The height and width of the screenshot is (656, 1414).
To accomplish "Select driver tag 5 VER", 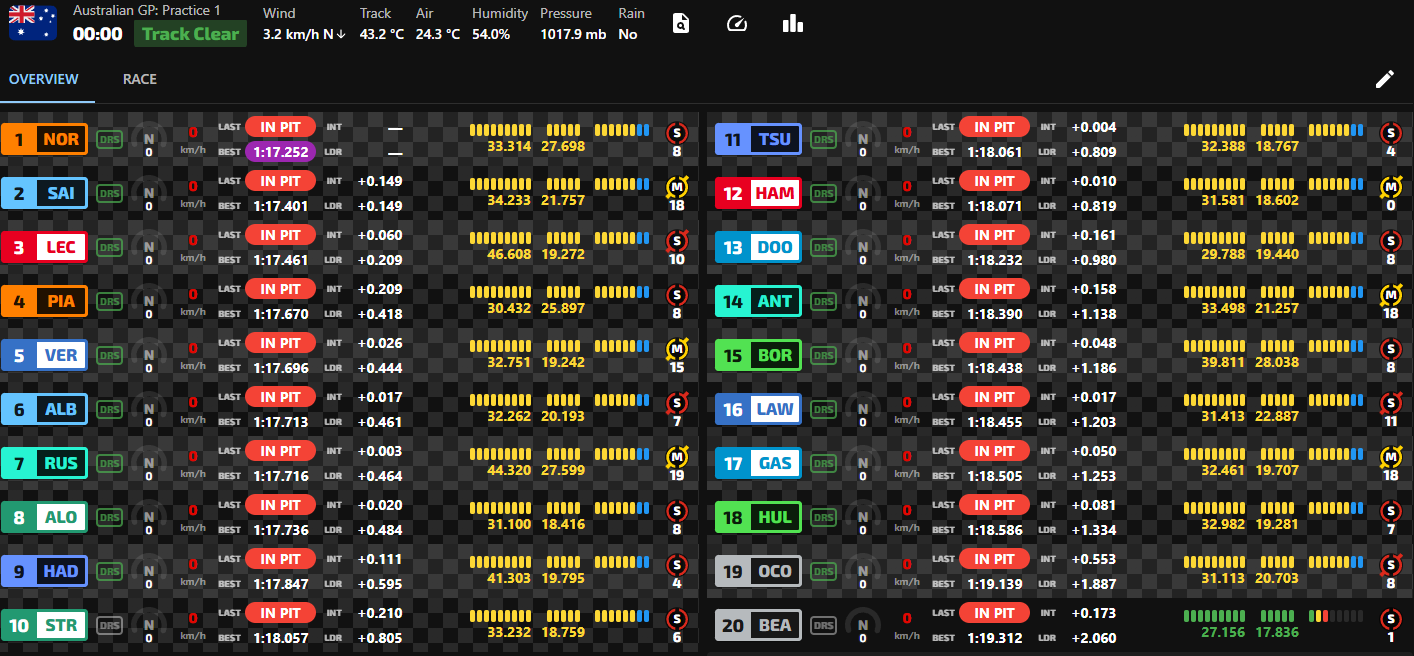I will tap(45, 355).
